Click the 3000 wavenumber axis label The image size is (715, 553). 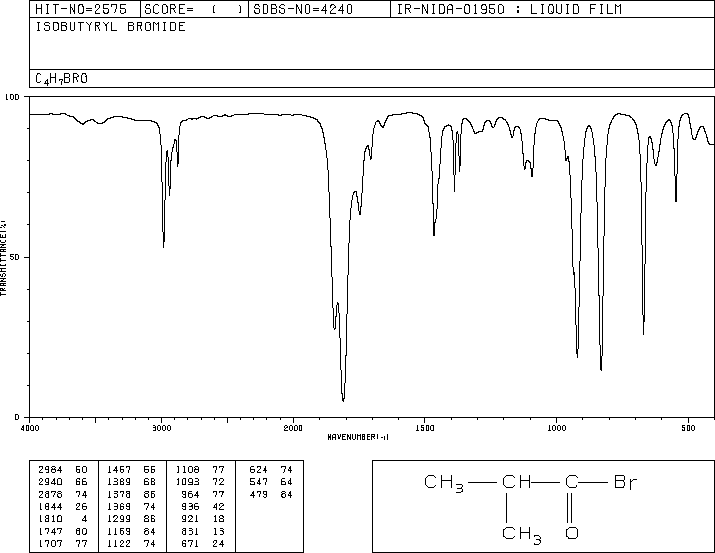pyautogui.click(x=161, y=428)
